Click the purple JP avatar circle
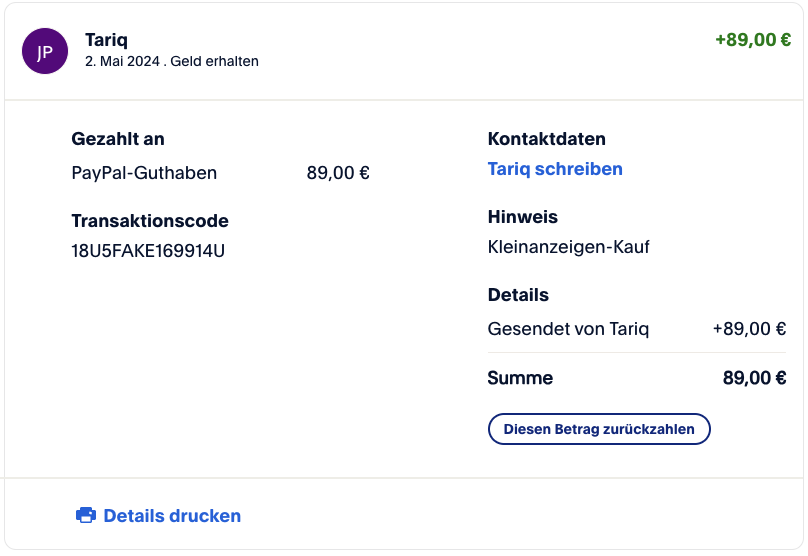This screenshot has width=808, height=556. [x=45, y=51]
